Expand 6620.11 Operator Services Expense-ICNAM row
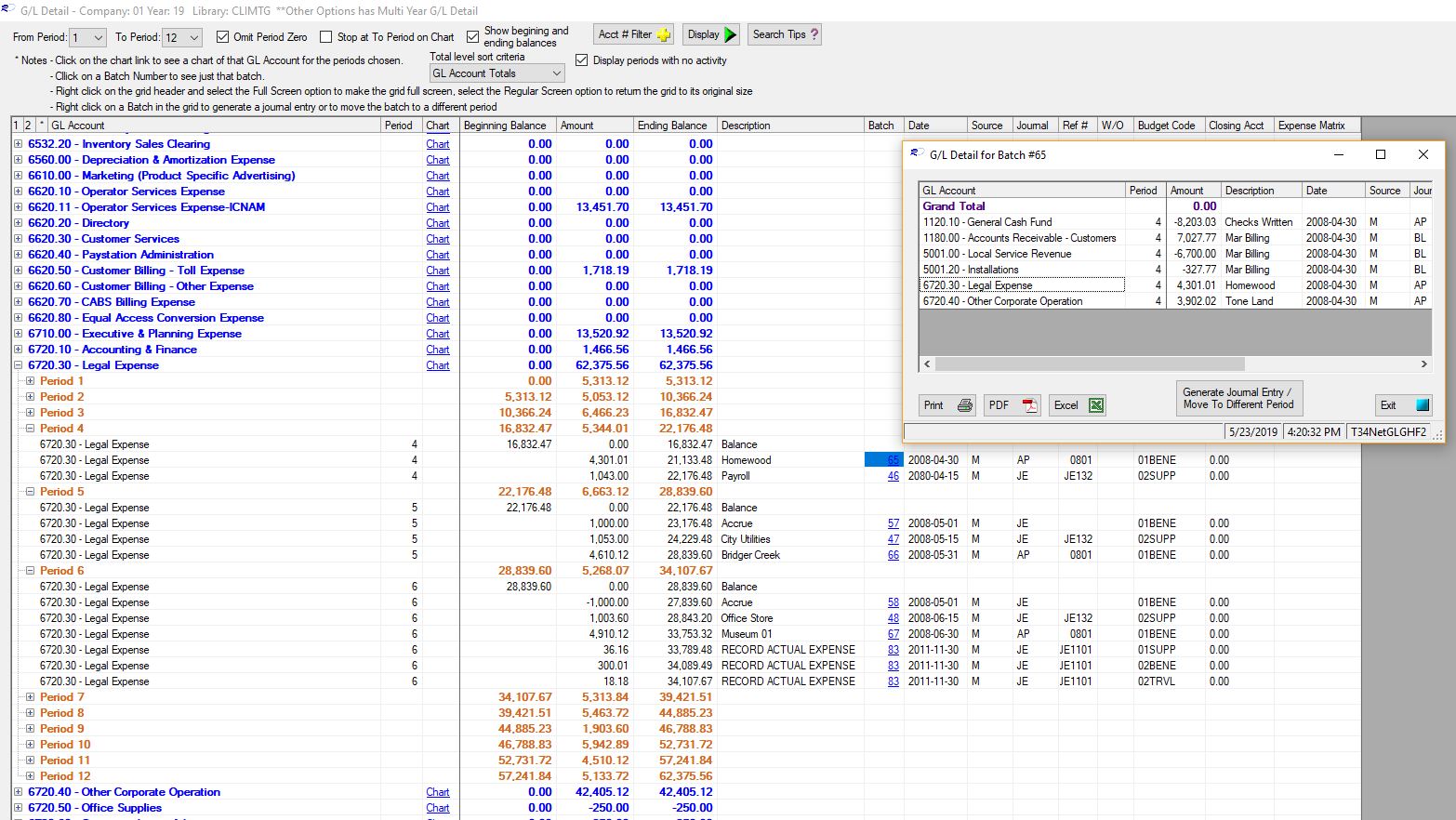 point(18,207)
